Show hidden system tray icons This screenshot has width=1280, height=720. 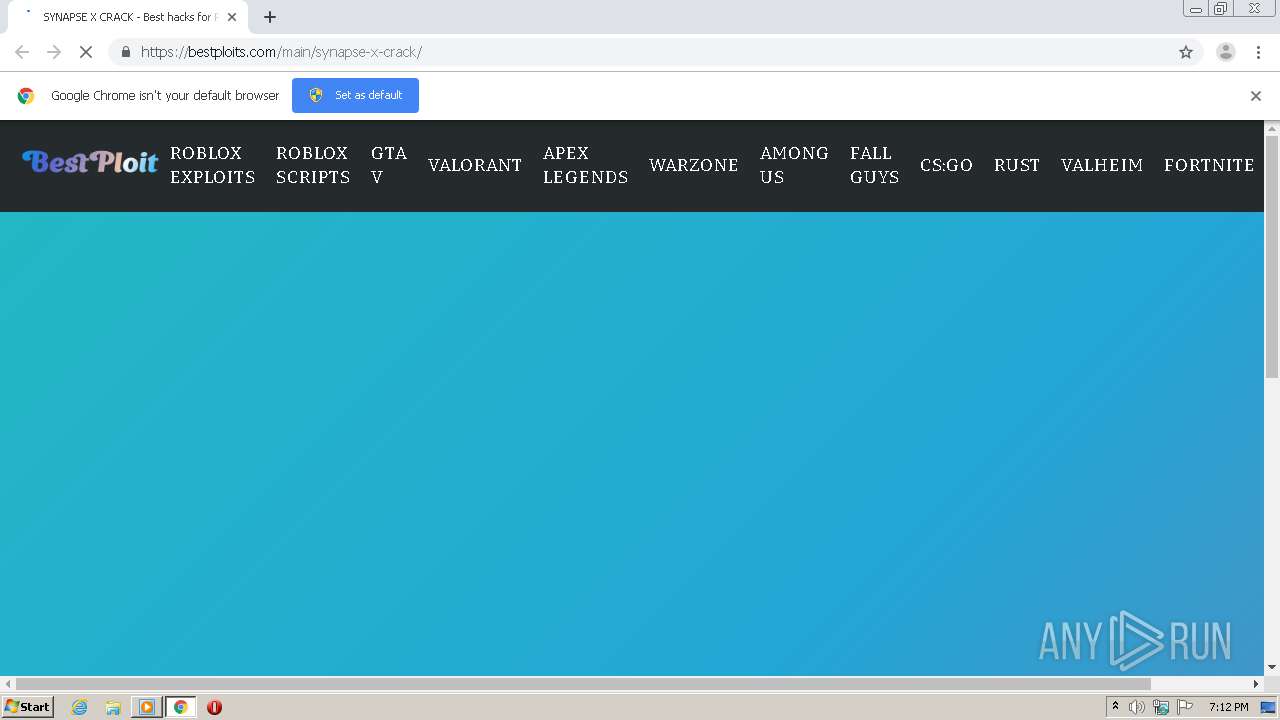coord(1115,707)
